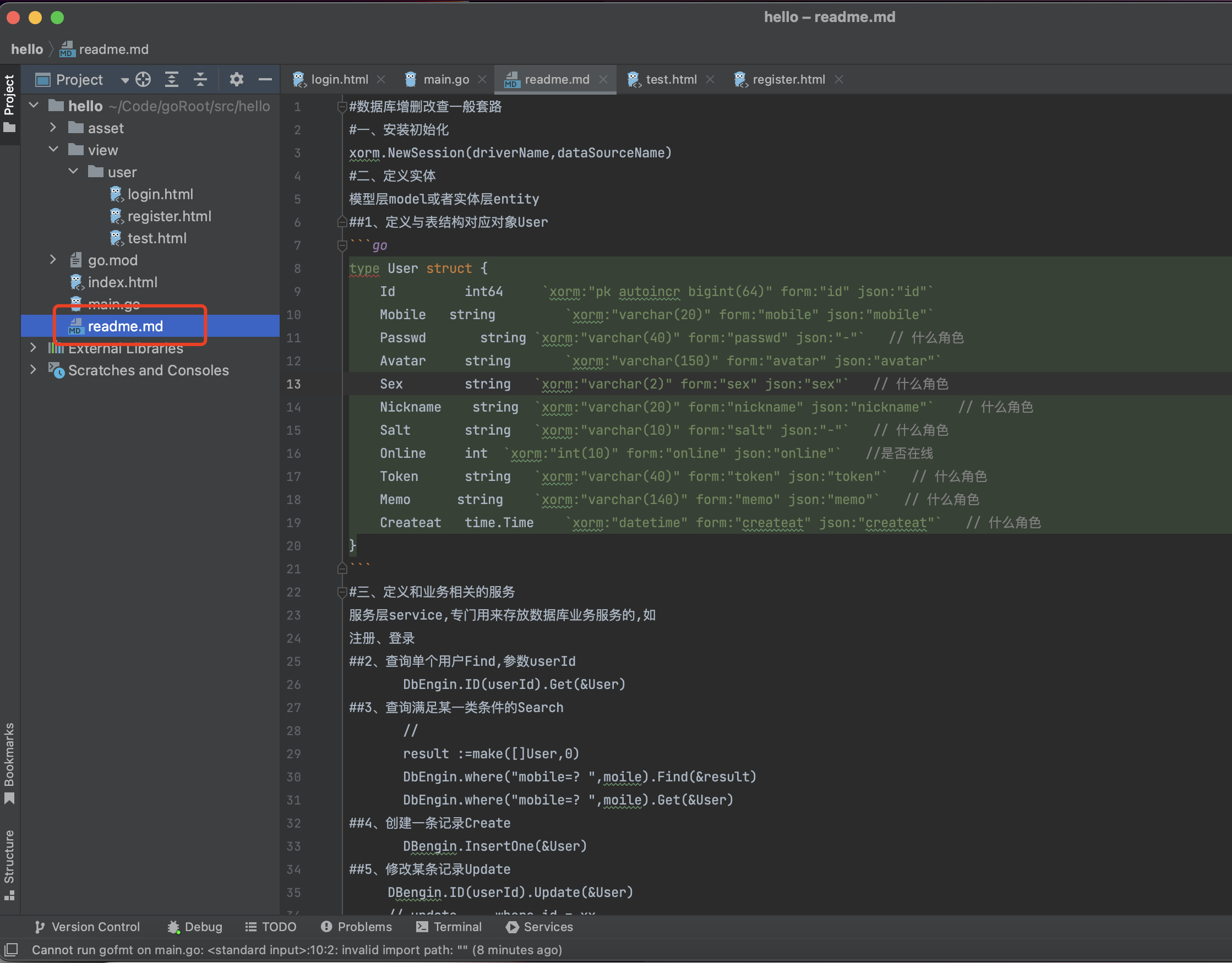Click the Select Opened File crosshair icon
This screenshot has height=963, width=1232.
click(x=143, y=79)
